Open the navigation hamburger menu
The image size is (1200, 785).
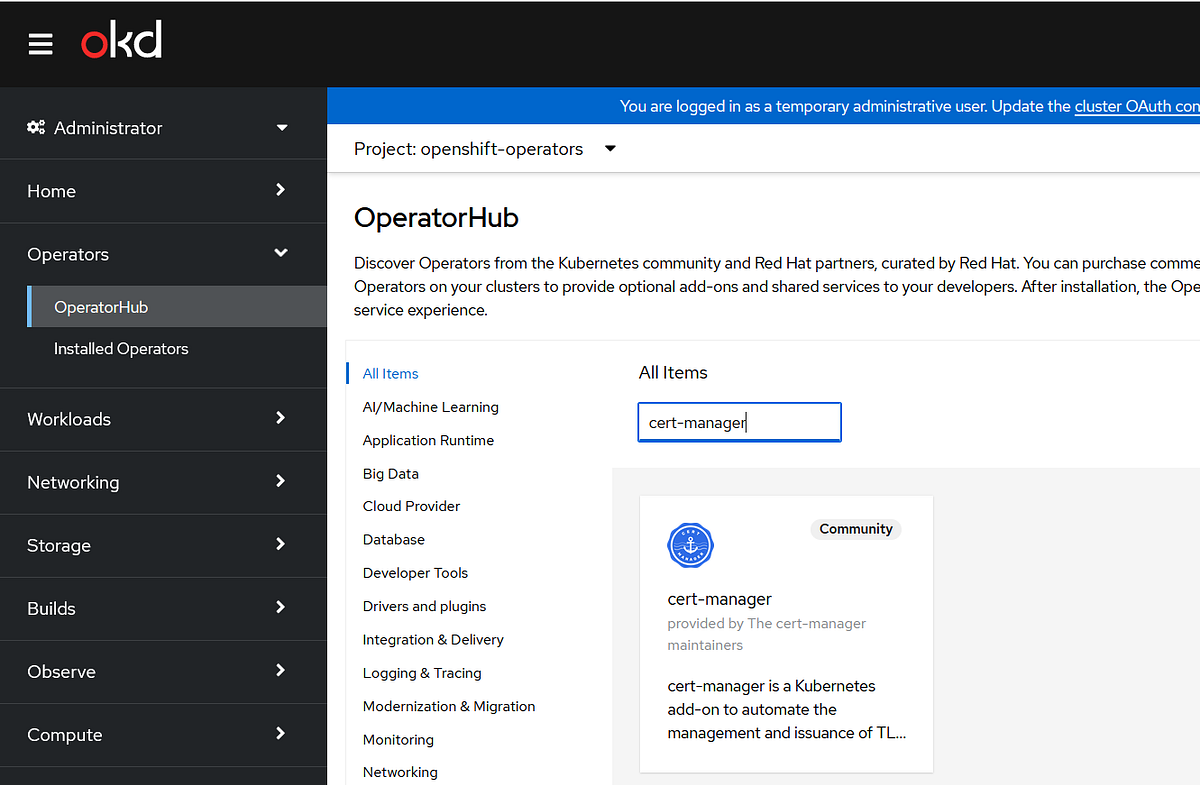[x=40, y=43]
